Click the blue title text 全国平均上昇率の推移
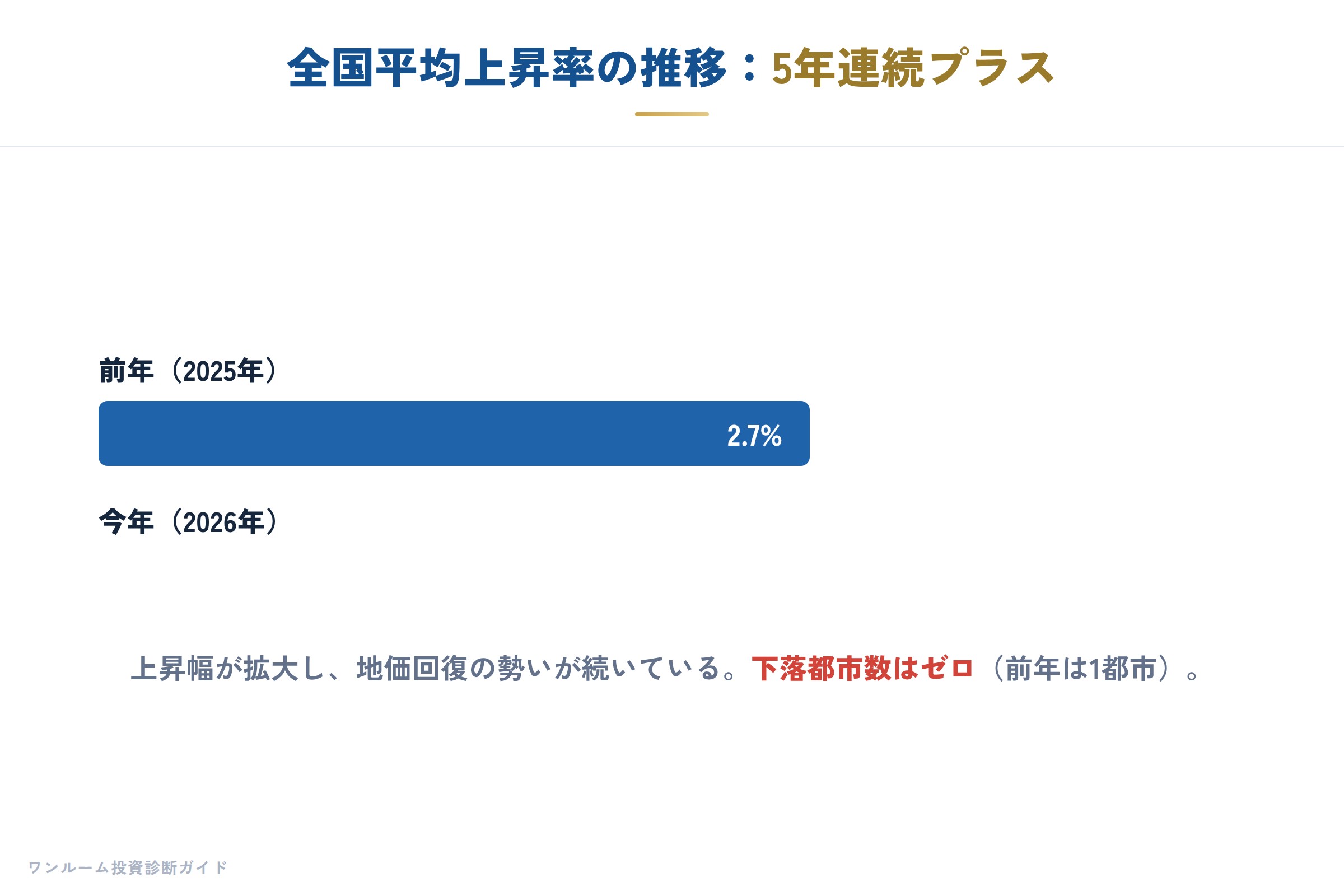Screen dimensions: 1344x896 pyautogui.click(x=507, y=68)
